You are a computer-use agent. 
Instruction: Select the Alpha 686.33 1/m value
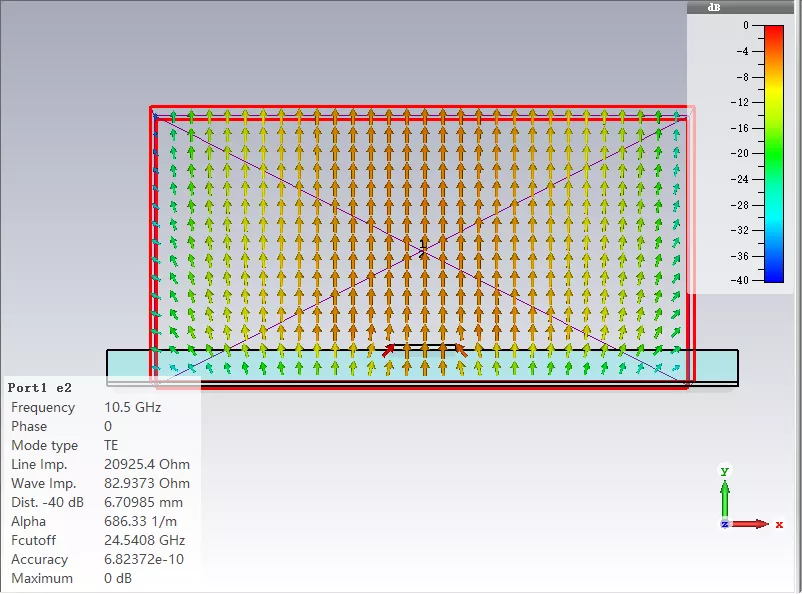tap(140, 521)
